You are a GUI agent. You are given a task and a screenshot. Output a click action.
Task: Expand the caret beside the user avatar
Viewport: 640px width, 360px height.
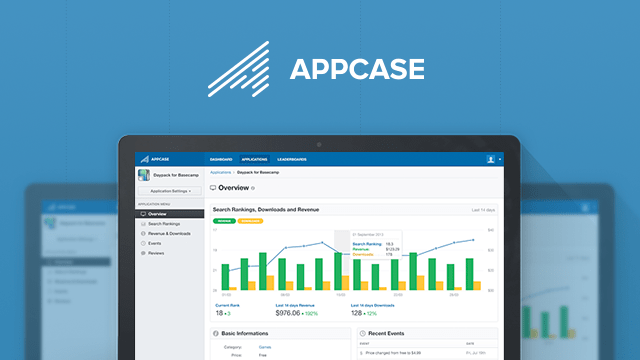[500, 159]
